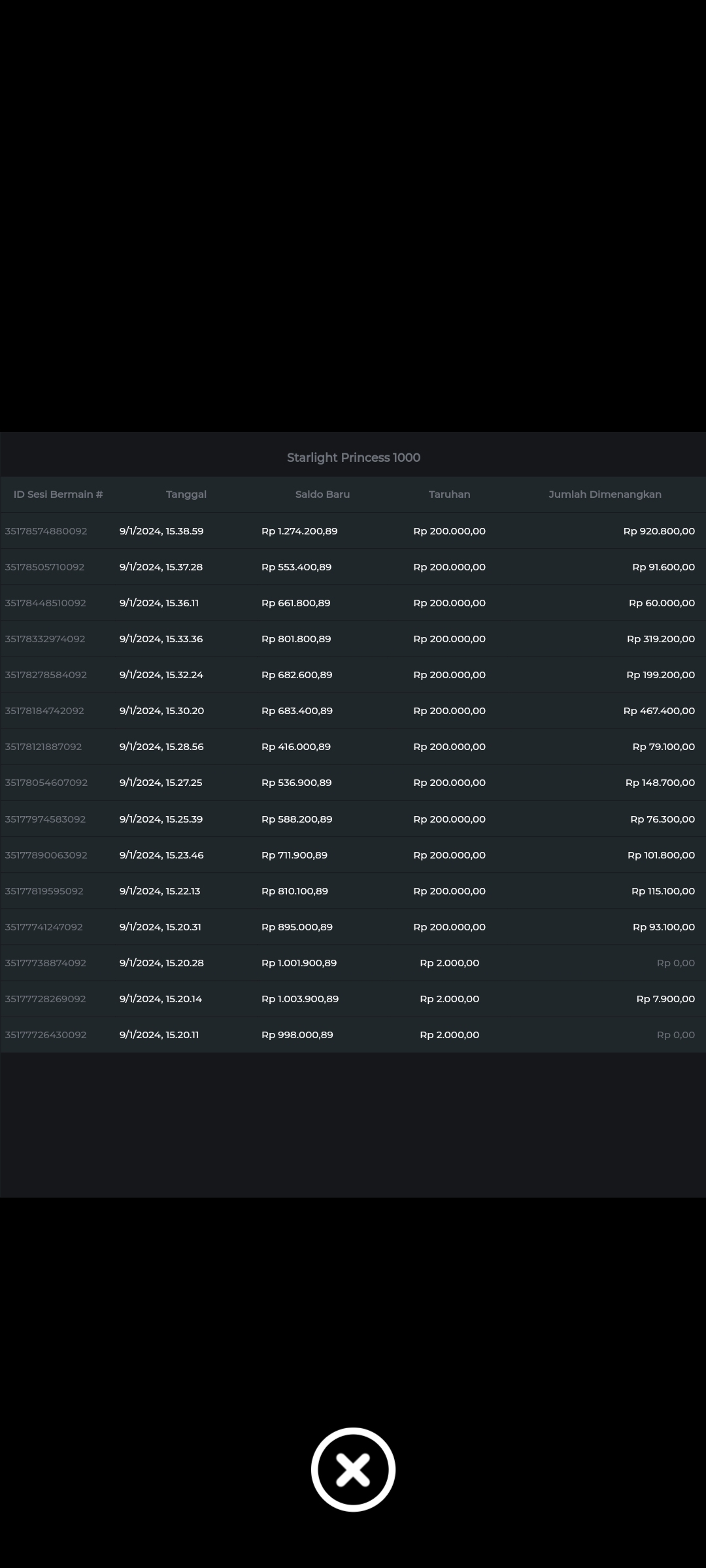The width and height of the screenshot is (706, 1568).
Task: Click session ID 35177726430092
Action: tap(46, 1035)
